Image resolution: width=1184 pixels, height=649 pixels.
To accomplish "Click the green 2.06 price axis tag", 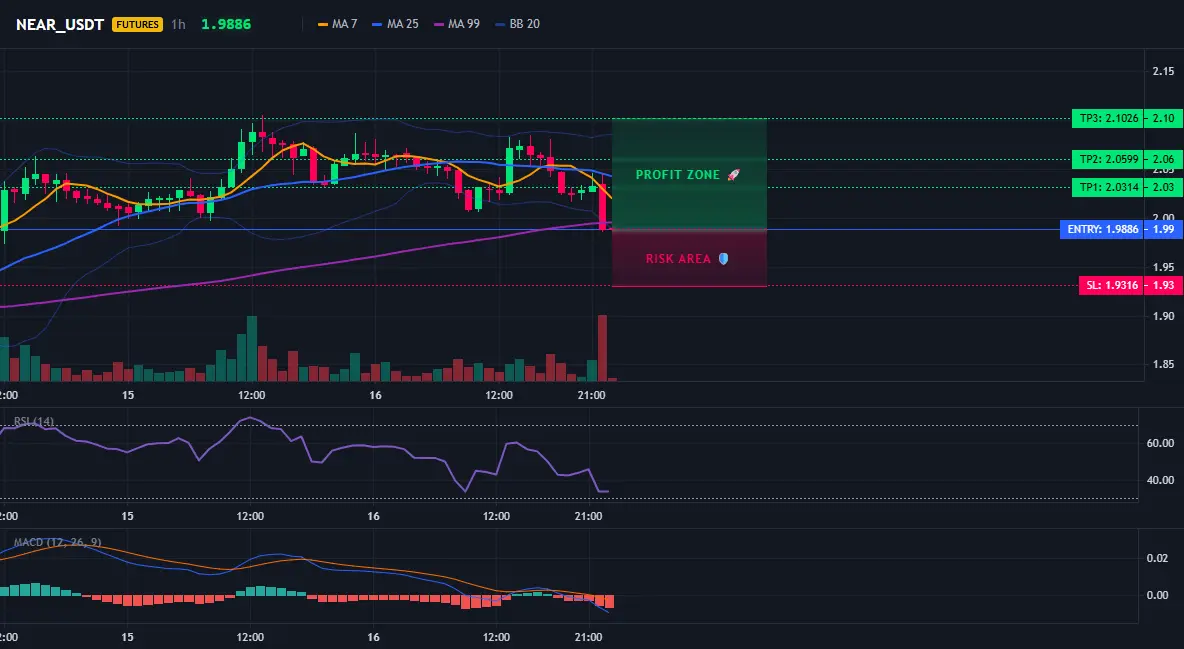I will [x=1164, y=159].
